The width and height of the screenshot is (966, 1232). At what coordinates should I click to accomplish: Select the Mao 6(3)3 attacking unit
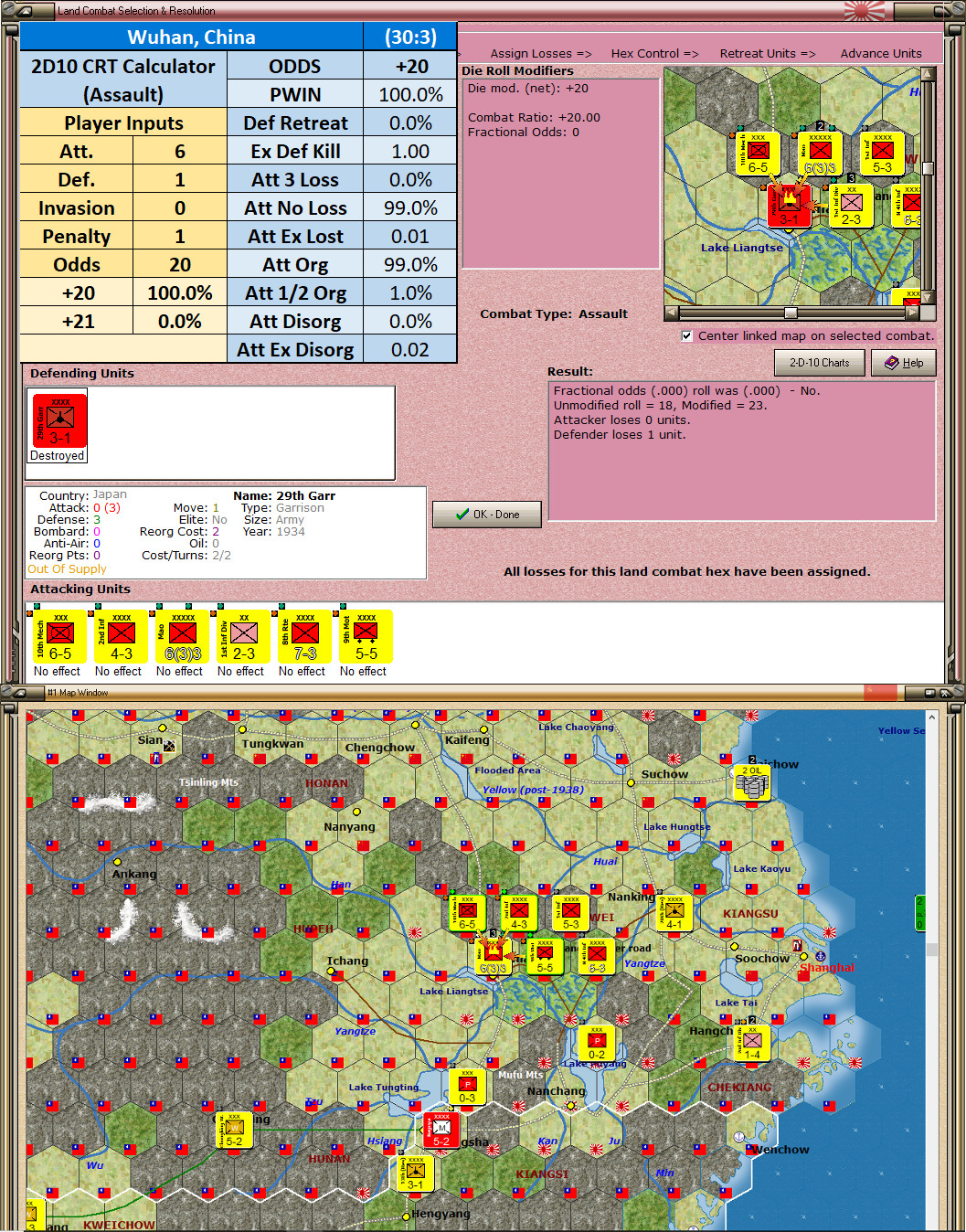tap(183, 636)
